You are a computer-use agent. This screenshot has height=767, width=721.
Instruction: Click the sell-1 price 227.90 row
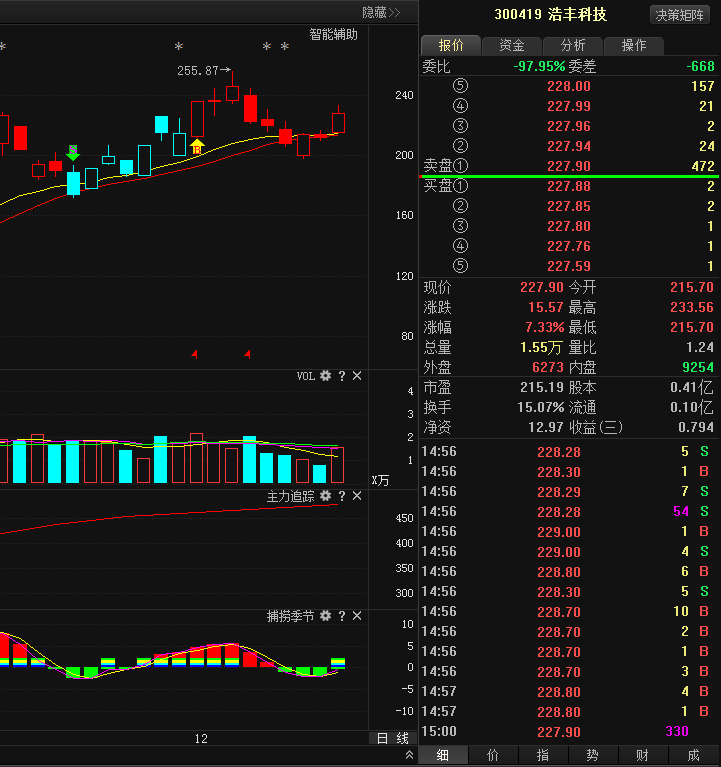click(568, 165)
